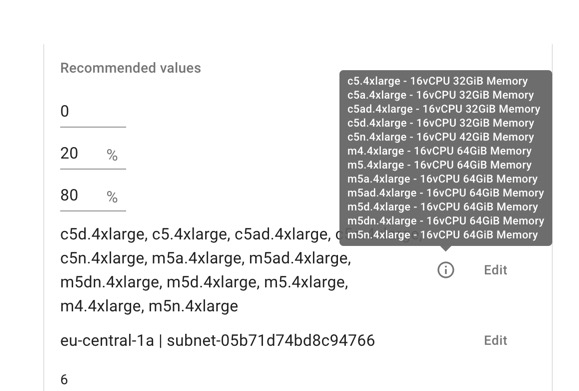
Task: Click tooltip line c5a.4xlarge 16vCPU 32GiB
Action: tap(441, 95)
